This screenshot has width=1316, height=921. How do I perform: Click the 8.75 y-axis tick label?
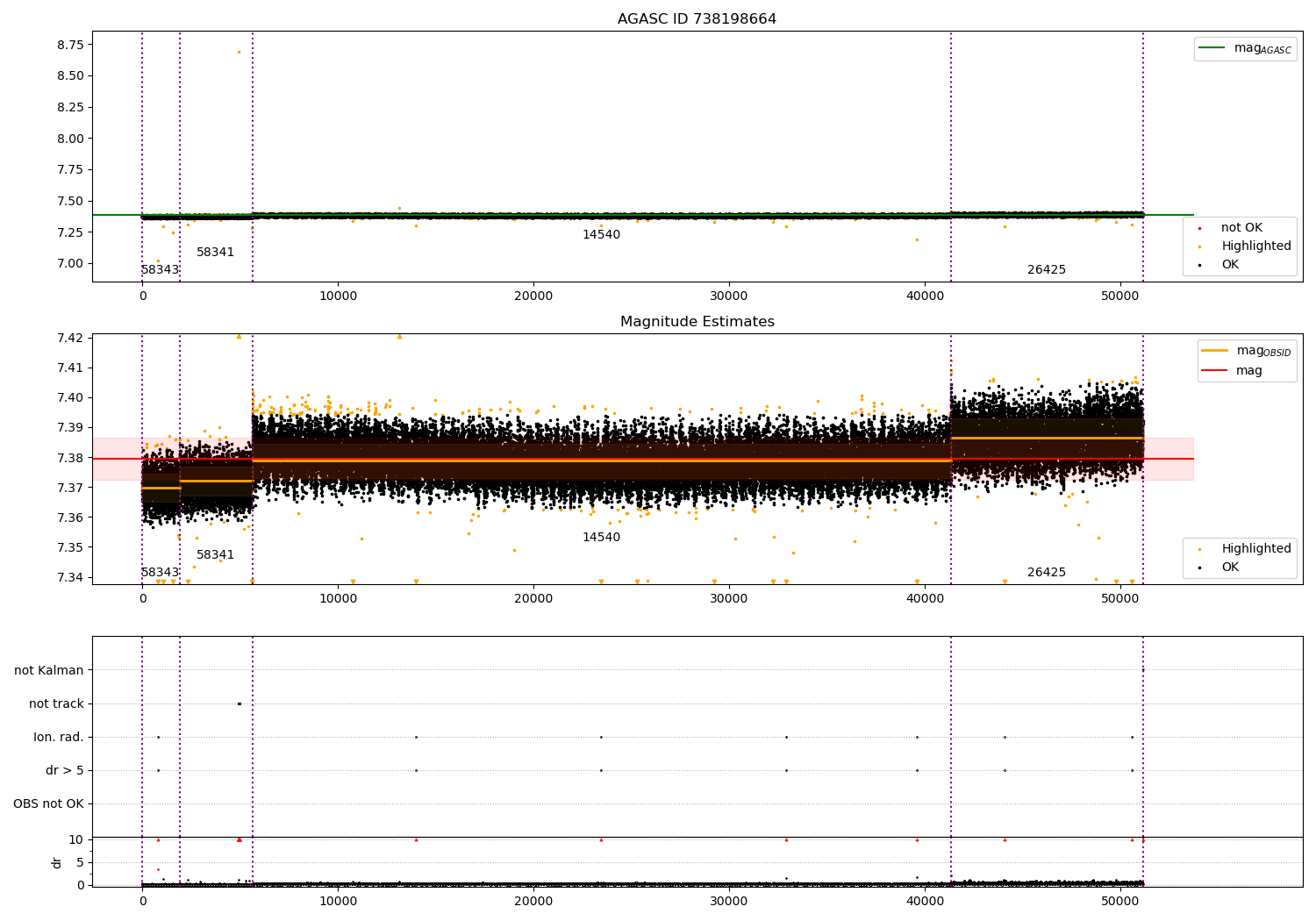70,45
